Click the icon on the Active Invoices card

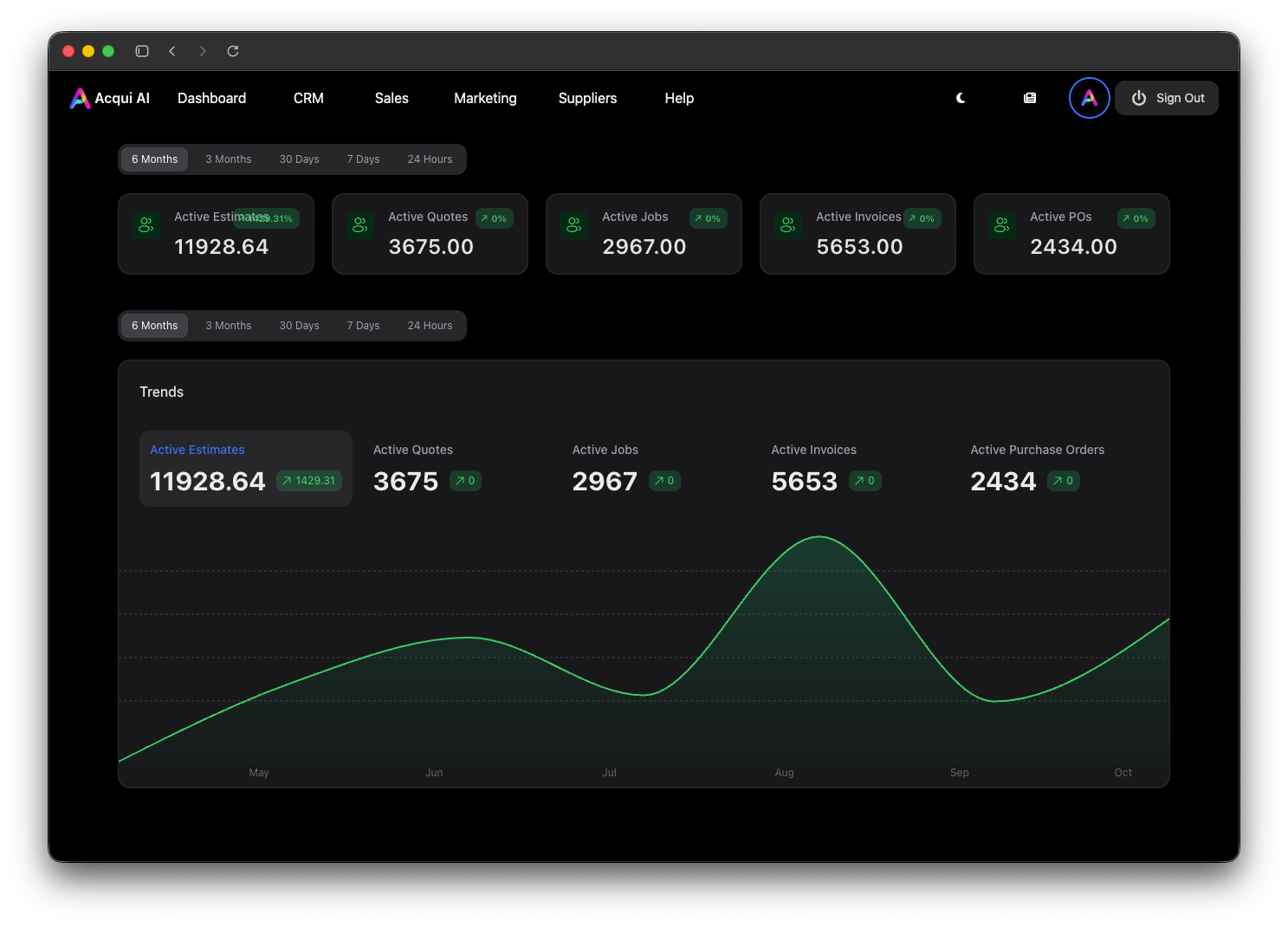tap(788, 224)
